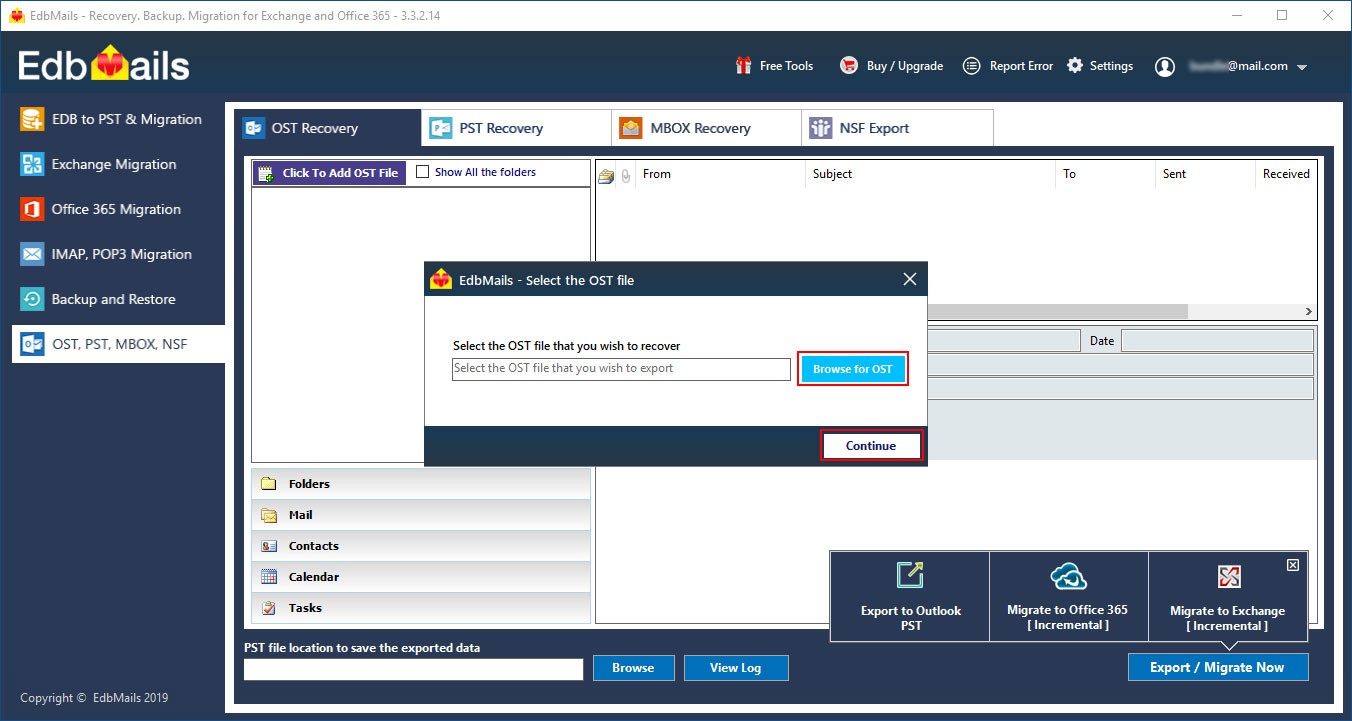
Task: Click the Sent column header
Action: click(1204, 174)
